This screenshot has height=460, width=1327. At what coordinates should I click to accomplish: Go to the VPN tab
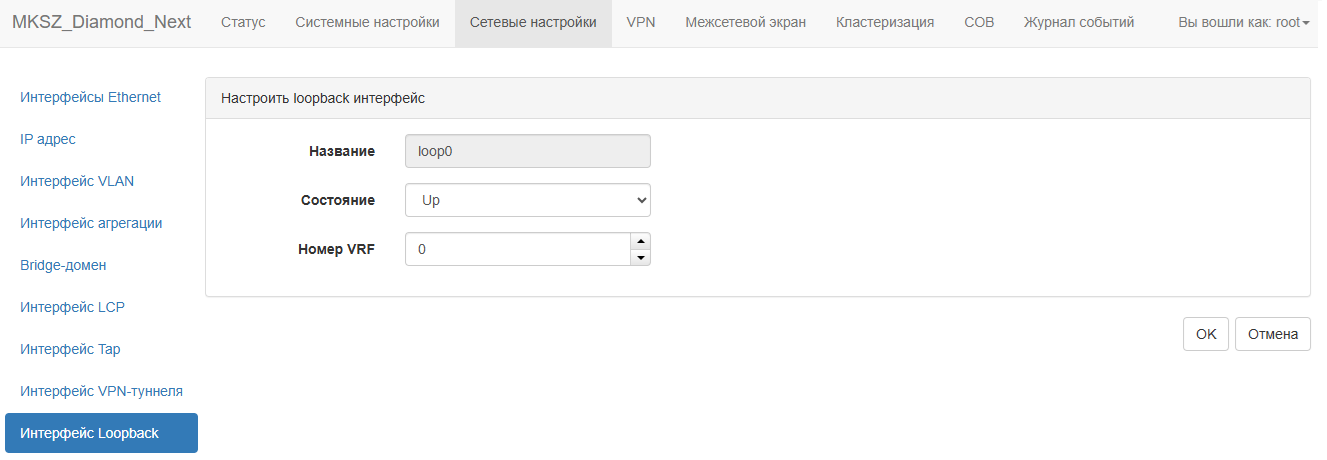click(641, 23)
